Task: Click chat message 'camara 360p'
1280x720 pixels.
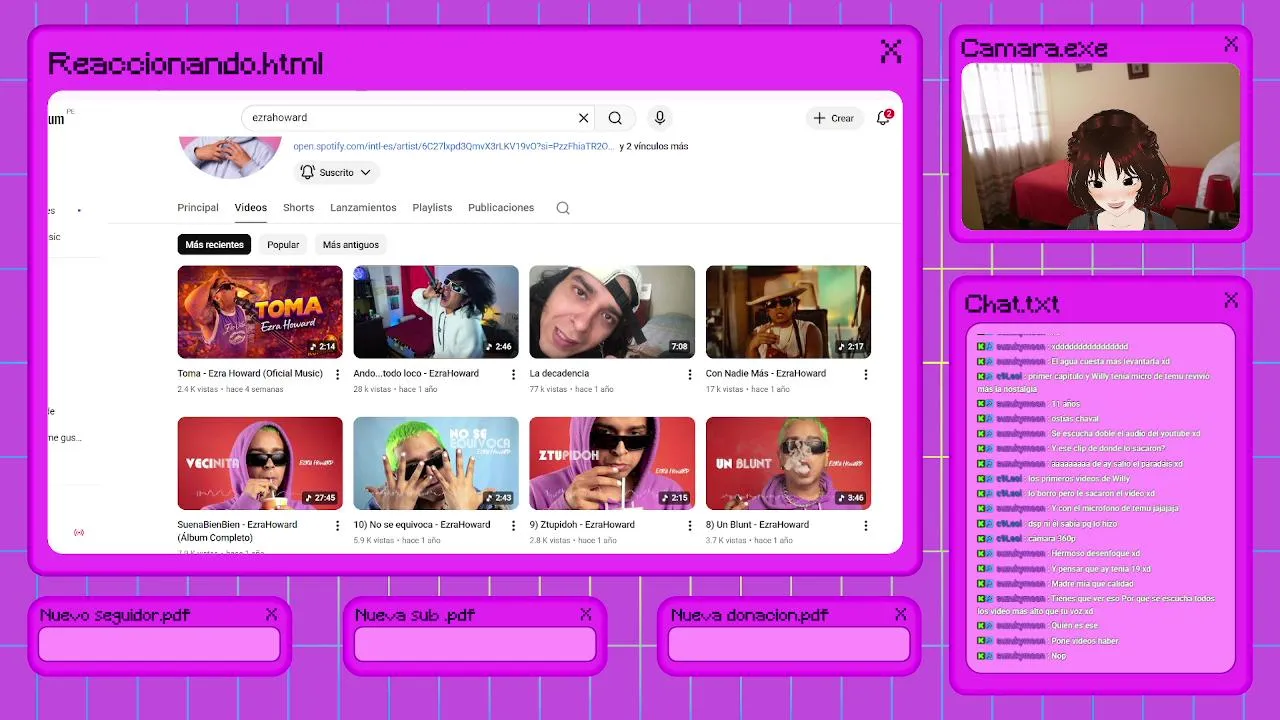Action: pos(1055,539)
